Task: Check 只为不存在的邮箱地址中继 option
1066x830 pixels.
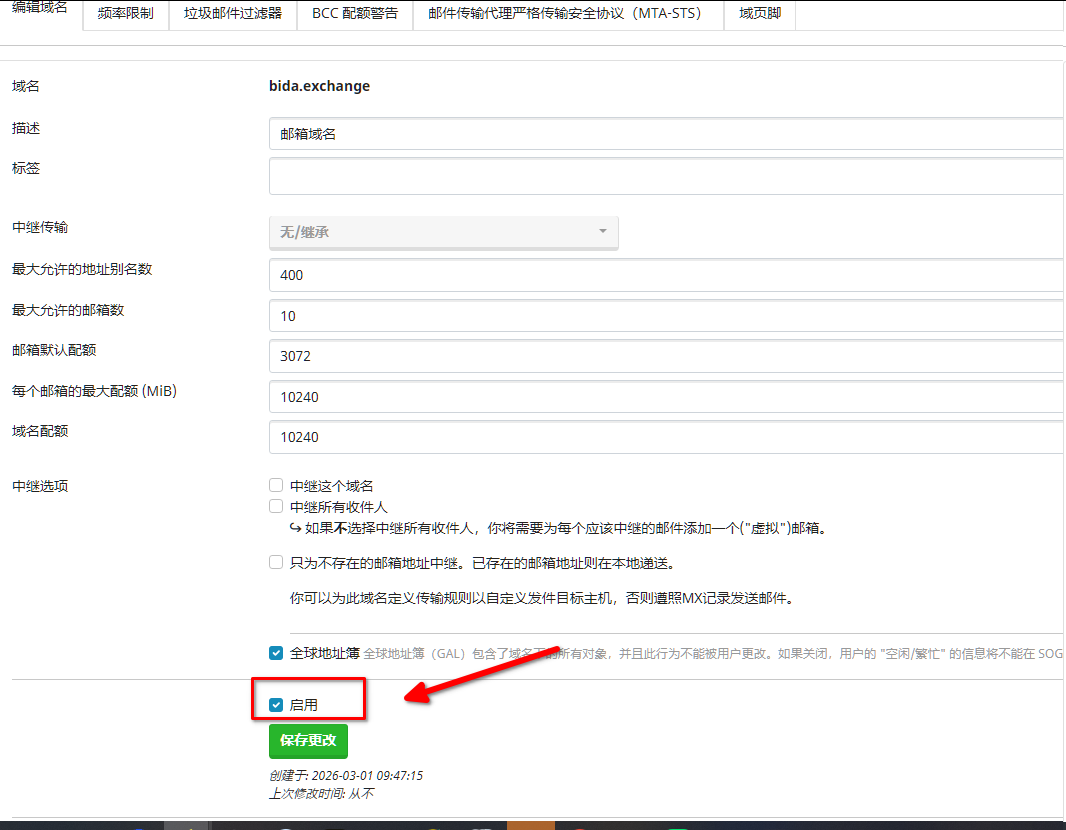Action: pos(276,563)
